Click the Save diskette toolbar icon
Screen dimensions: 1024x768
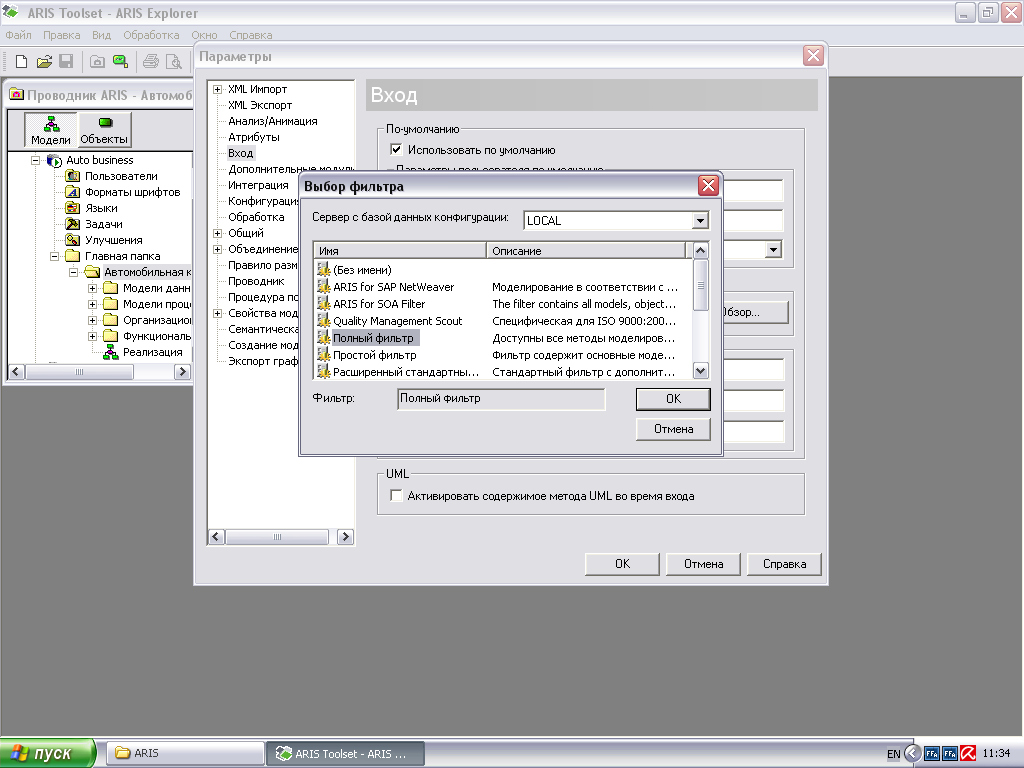coord(66,61)
